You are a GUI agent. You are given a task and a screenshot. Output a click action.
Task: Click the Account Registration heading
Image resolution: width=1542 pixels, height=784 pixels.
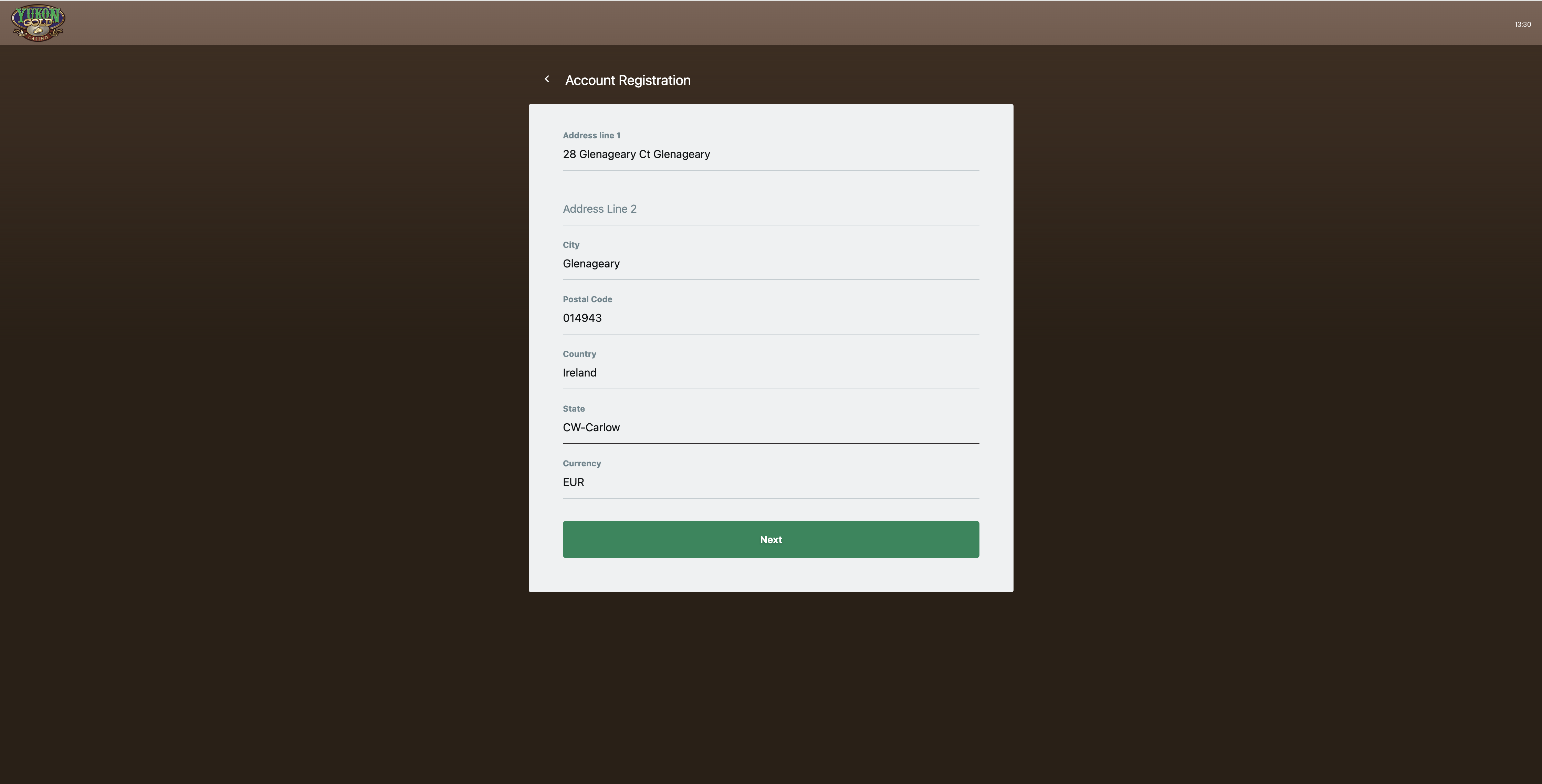[x=627, y=80]
